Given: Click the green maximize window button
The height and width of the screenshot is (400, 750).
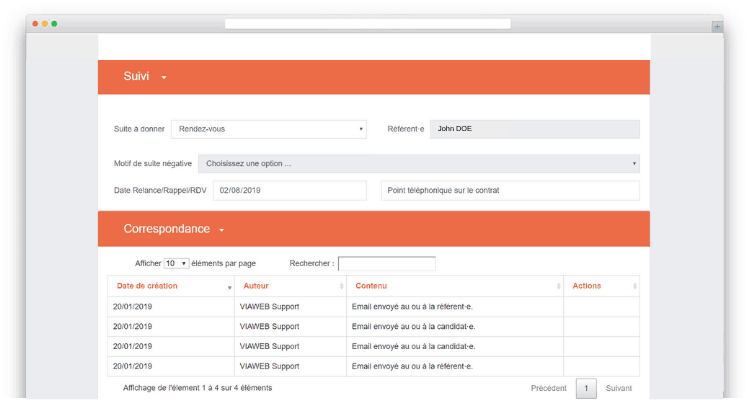Looking at the screenshot, I should (55, 23).
